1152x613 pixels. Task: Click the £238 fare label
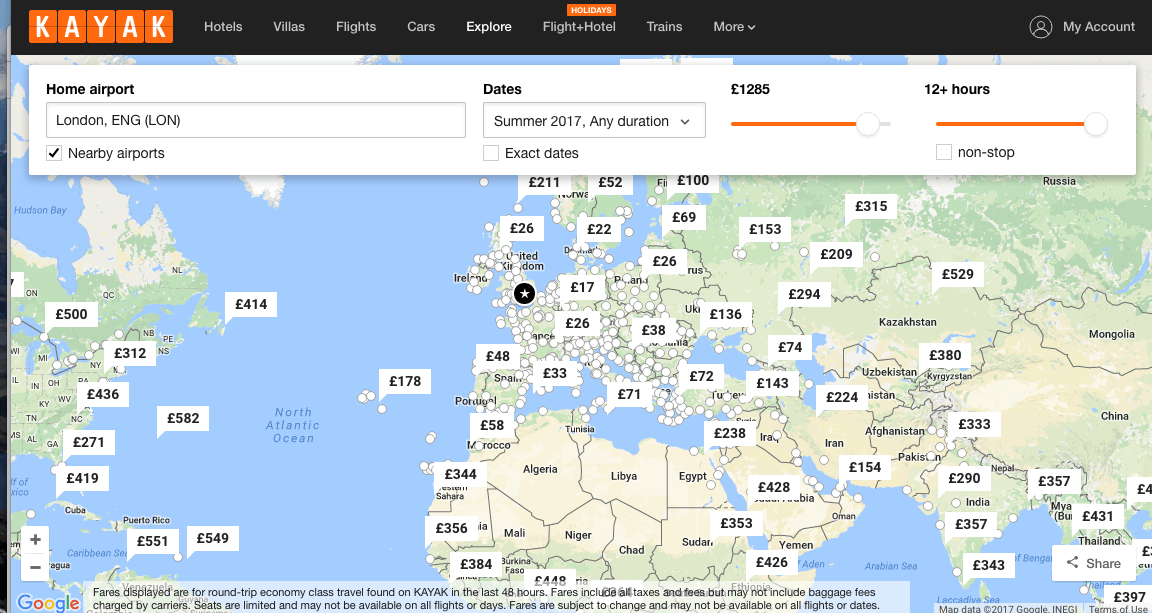coord(730,433)
